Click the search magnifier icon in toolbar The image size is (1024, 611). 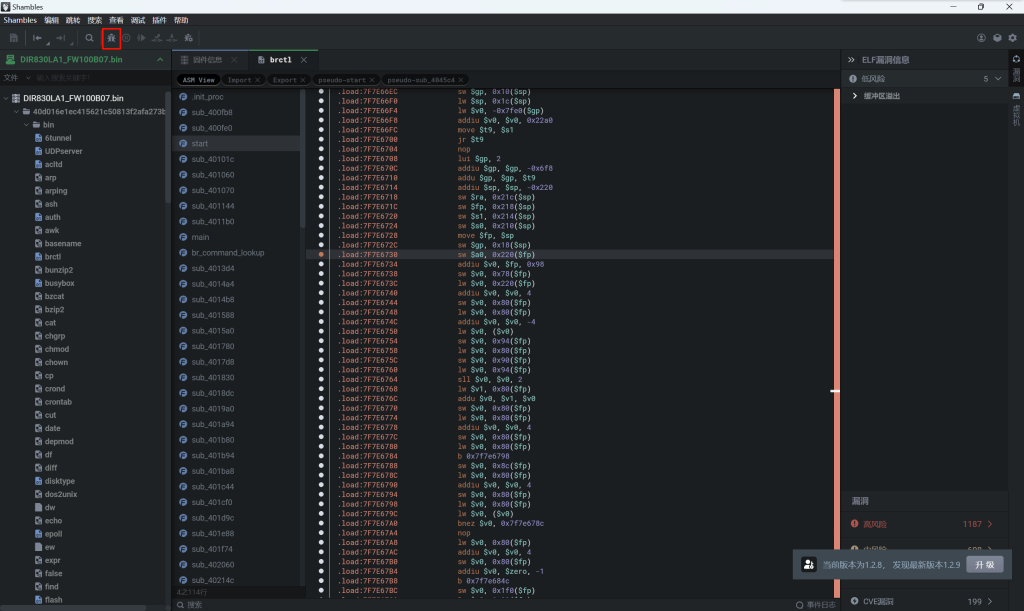pos(89,38)
